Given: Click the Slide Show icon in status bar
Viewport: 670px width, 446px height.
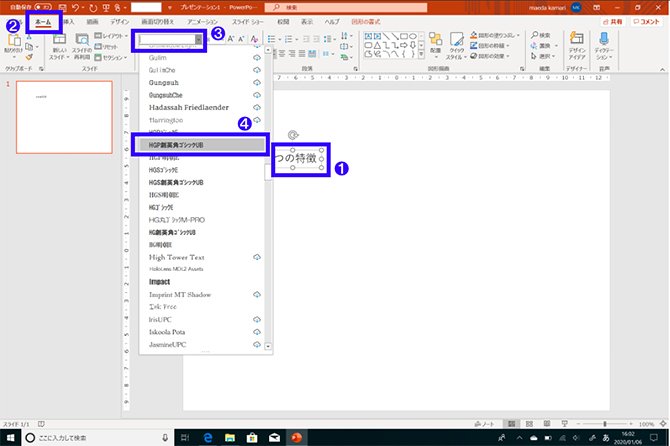Looking at the screenshot, I should (564, 424).
